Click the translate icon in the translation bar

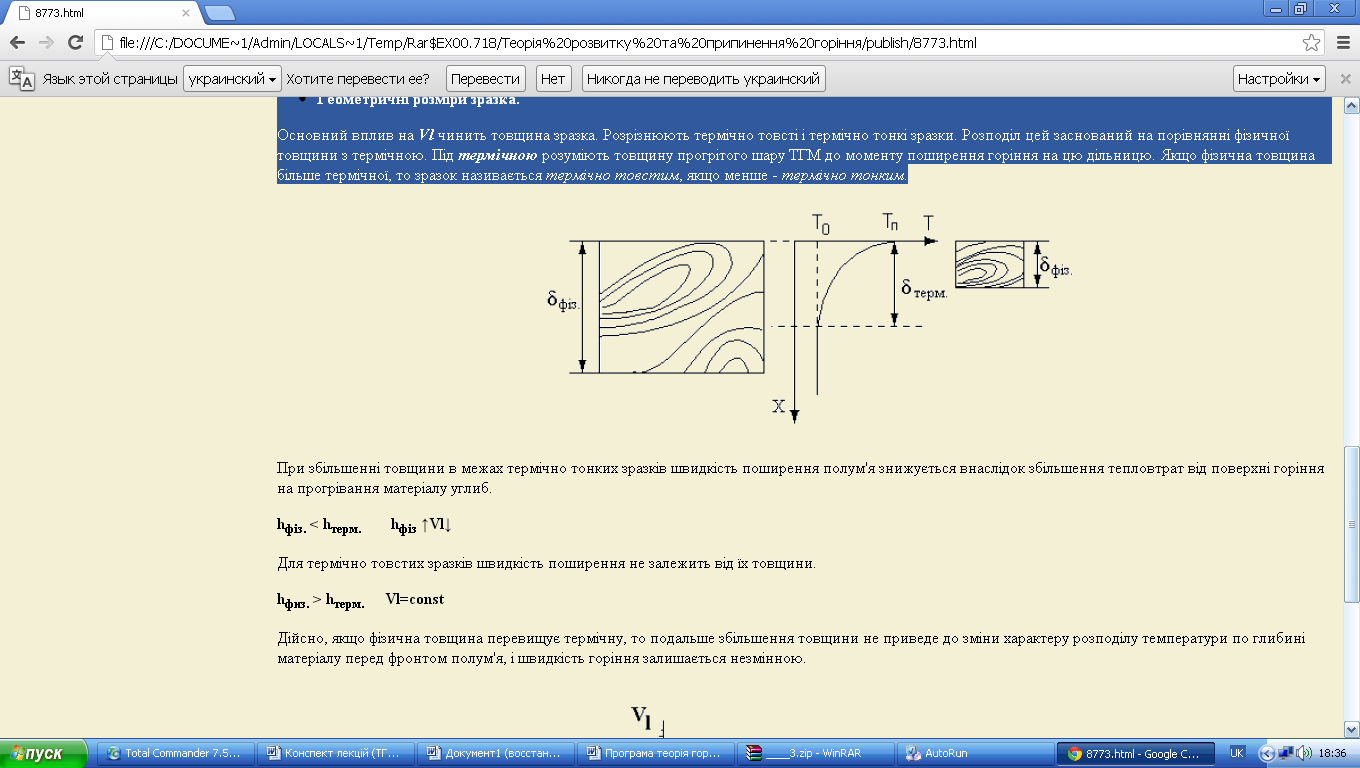(21, 79)
